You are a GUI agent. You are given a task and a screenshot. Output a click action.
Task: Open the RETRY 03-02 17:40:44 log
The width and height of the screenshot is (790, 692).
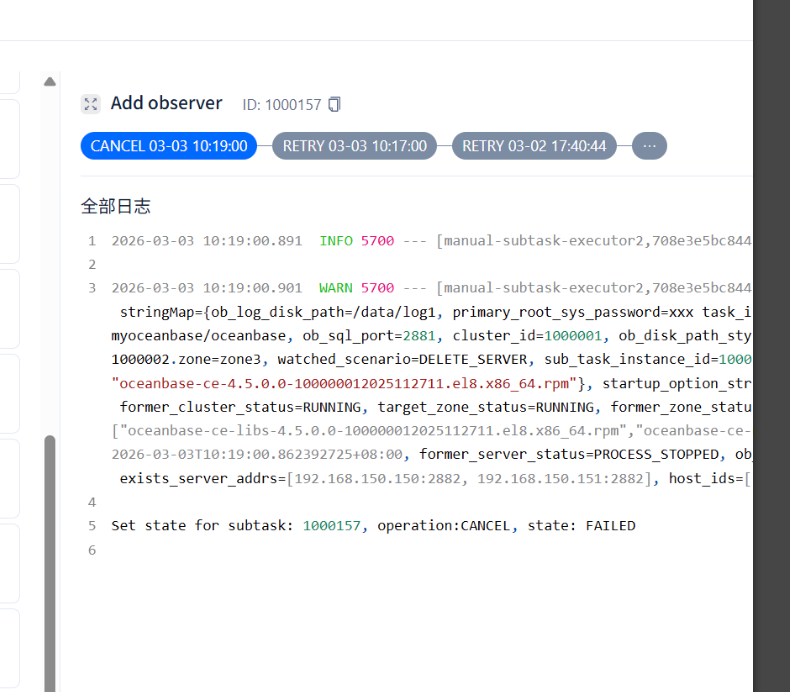tap(534, 146)
